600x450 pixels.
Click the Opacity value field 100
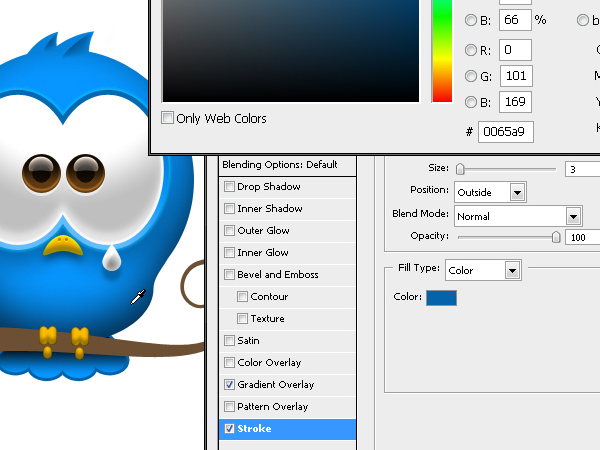pyautogui.click(x=582, y=237)
